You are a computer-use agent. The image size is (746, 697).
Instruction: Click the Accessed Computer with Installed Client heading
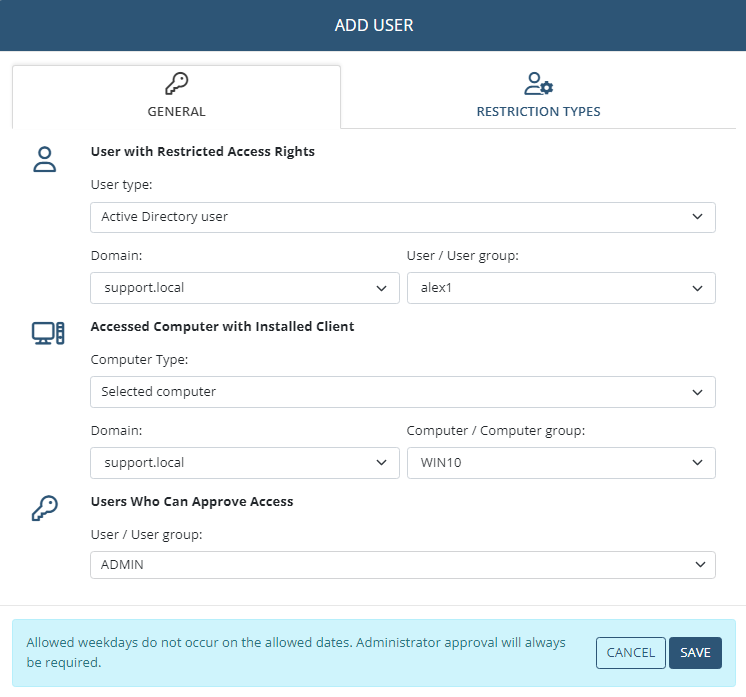click(222, 326)
